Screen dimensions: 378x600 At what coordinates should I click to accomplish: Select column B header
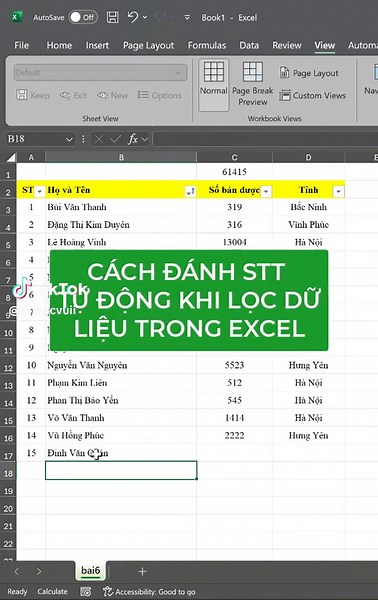tap(121, 157)
